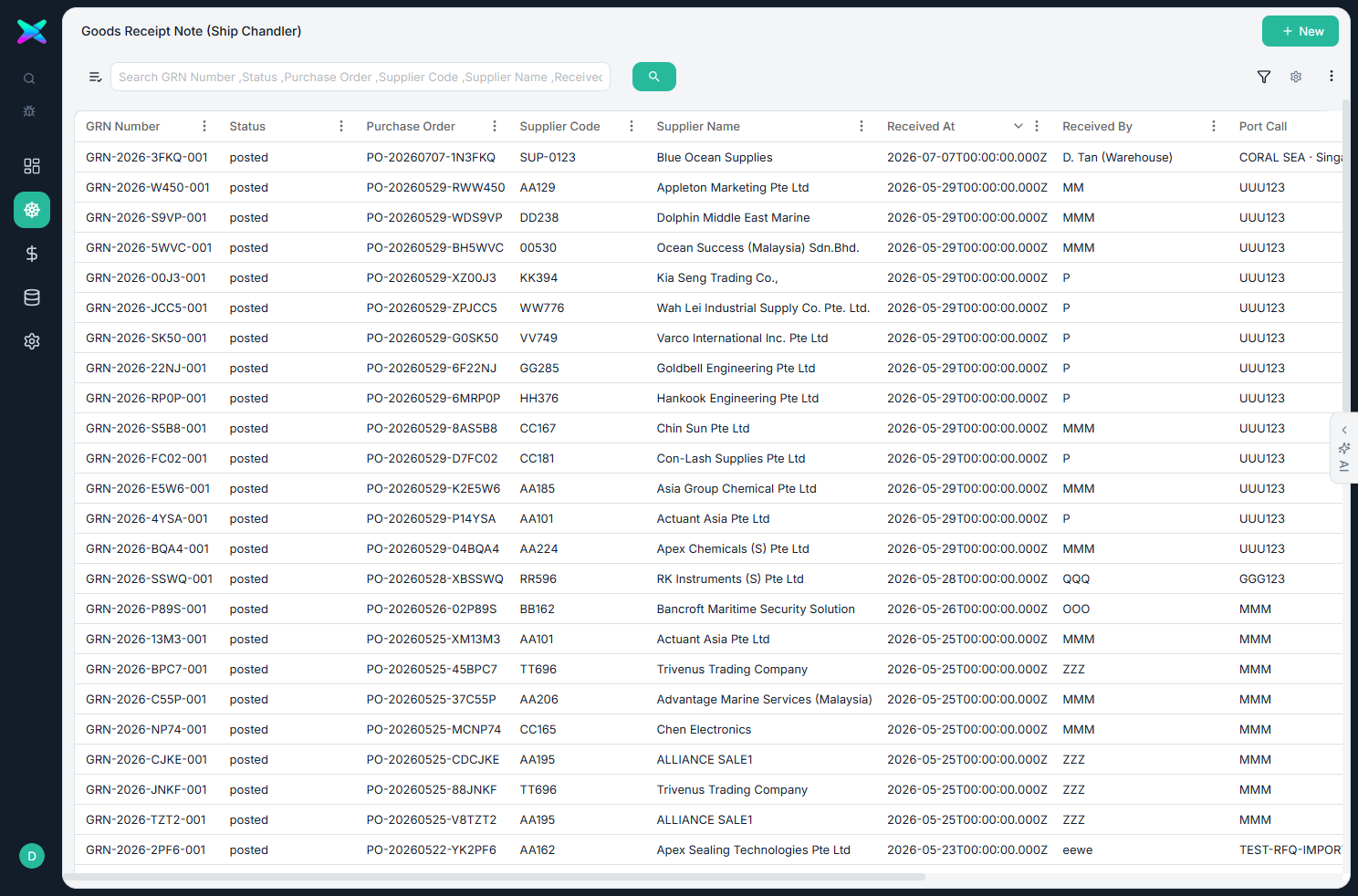Image resolution: width=1358 pixels, height=896 pixels.
Task: Toggle sort arrow on Received At column
Action: click(1018, 126)
